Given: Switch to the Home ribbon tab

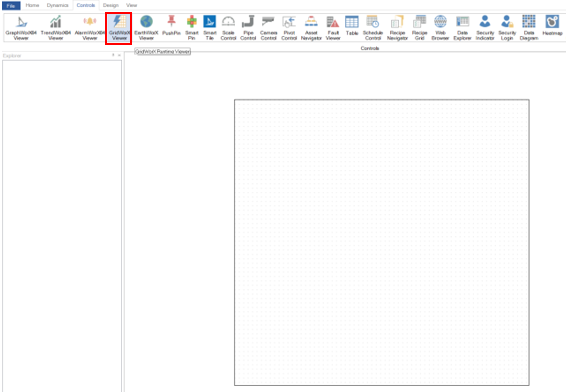Looking at the screenshot, I should point(32,5).
